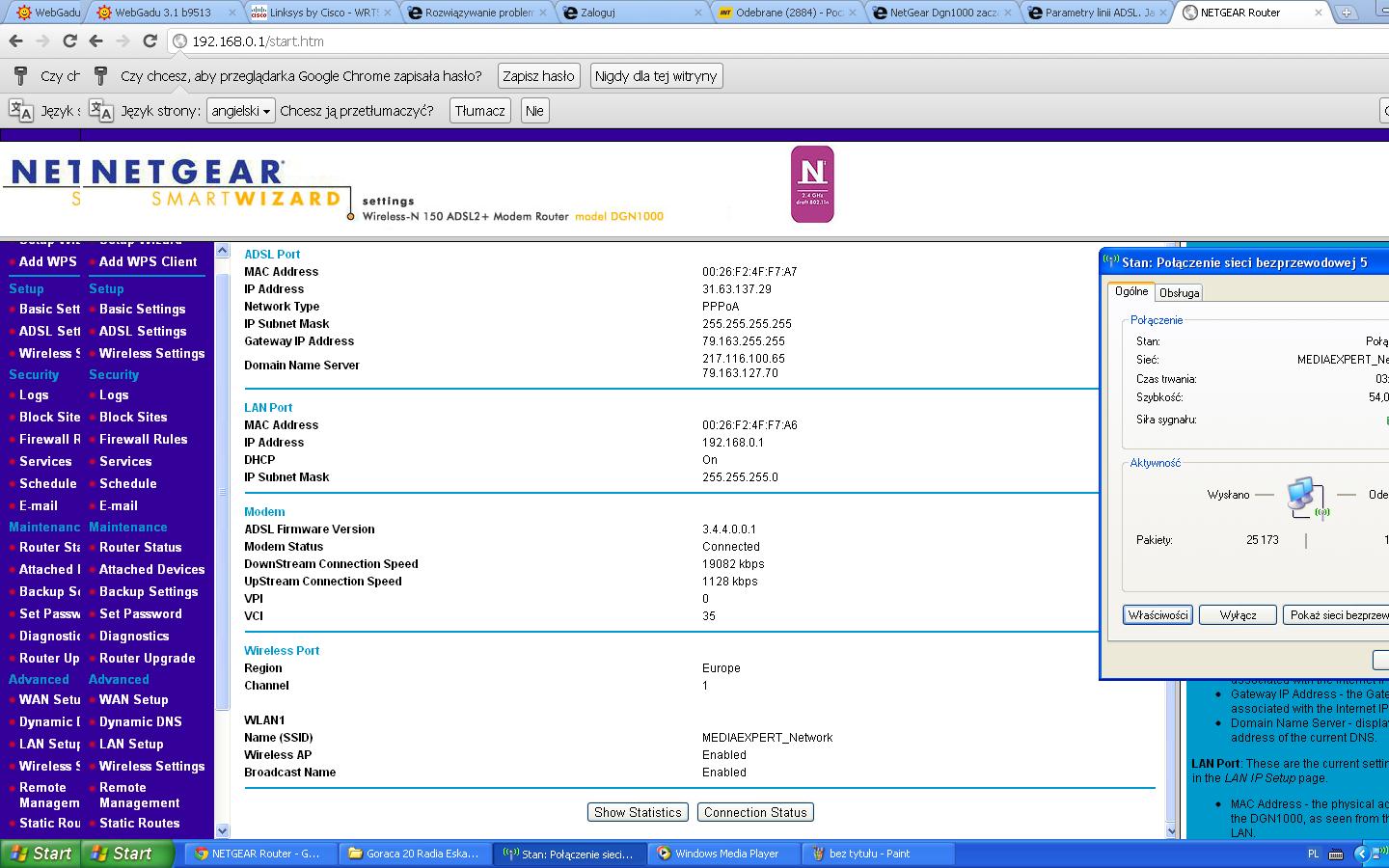Select Obsługa tab in connection status dialog
Viewport: 1389px width, 868px height.
tap(1179, 292)
